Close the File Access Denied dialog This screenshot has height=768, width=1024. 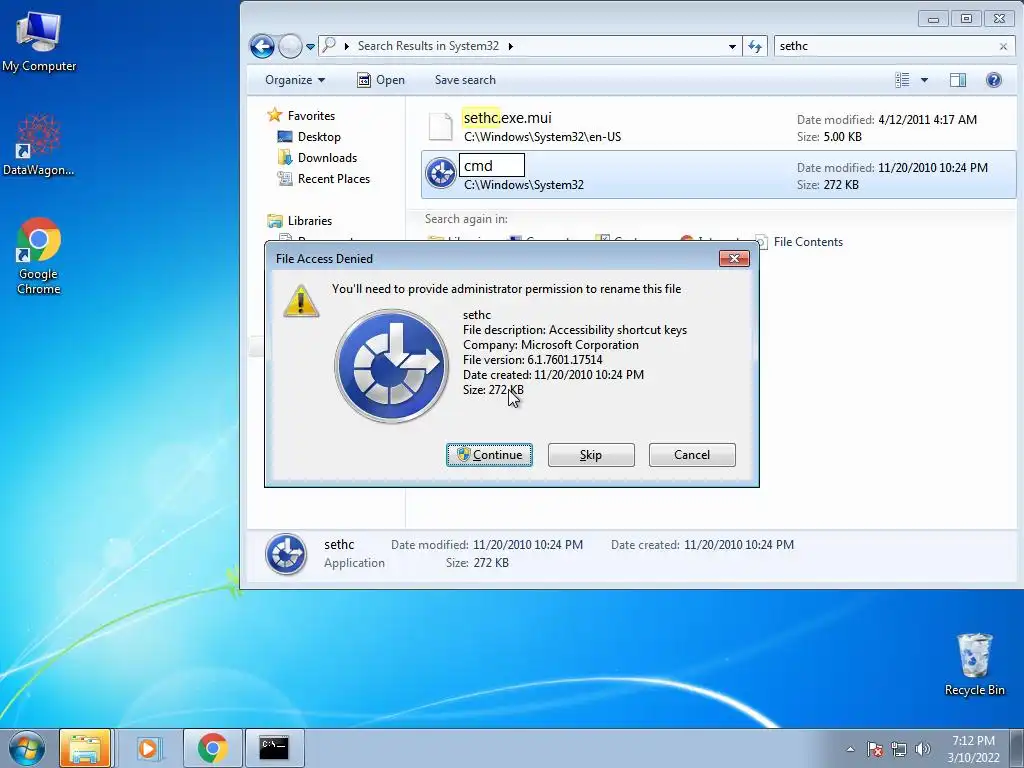[734, 259]
